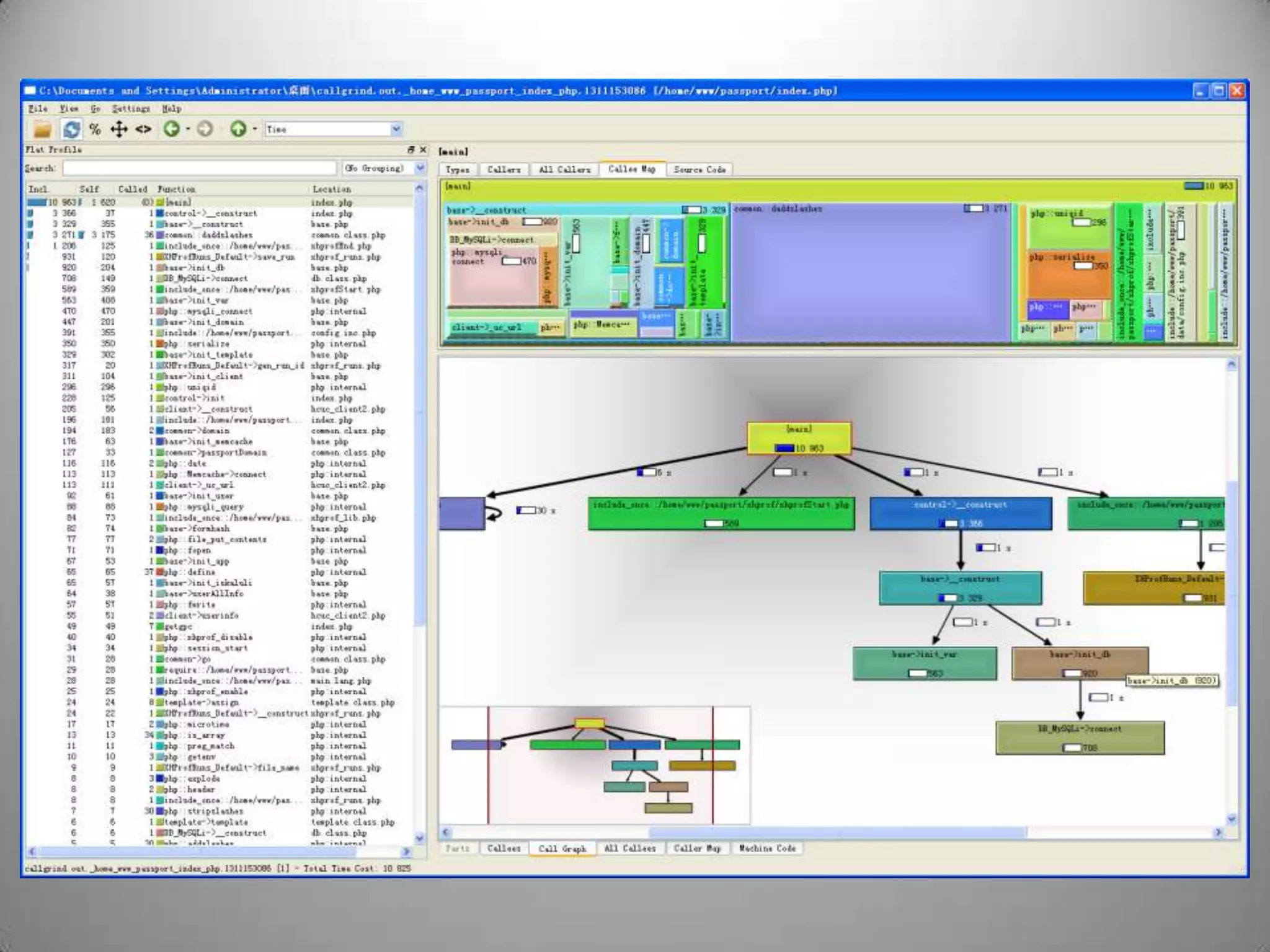Toggle shorten template angle-brackets icon
The height and width of the screenshot is (952, 1270).
pos(143,129)
